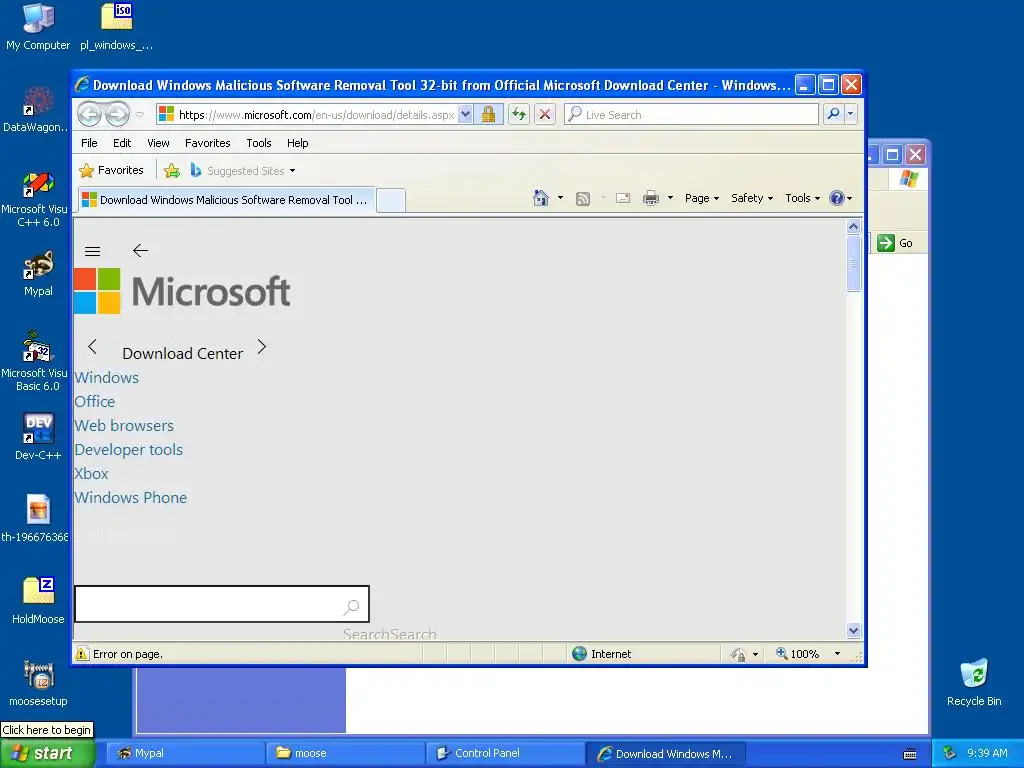The image size is (1024, 768).
Task: Open the Windows Phone link
Action: pos(131,498)
